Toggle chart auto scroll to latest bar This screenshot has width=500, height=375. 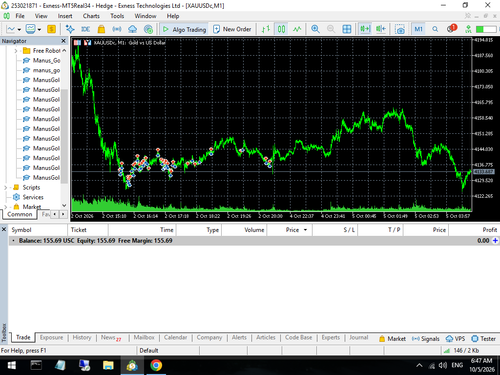(365, 29)
